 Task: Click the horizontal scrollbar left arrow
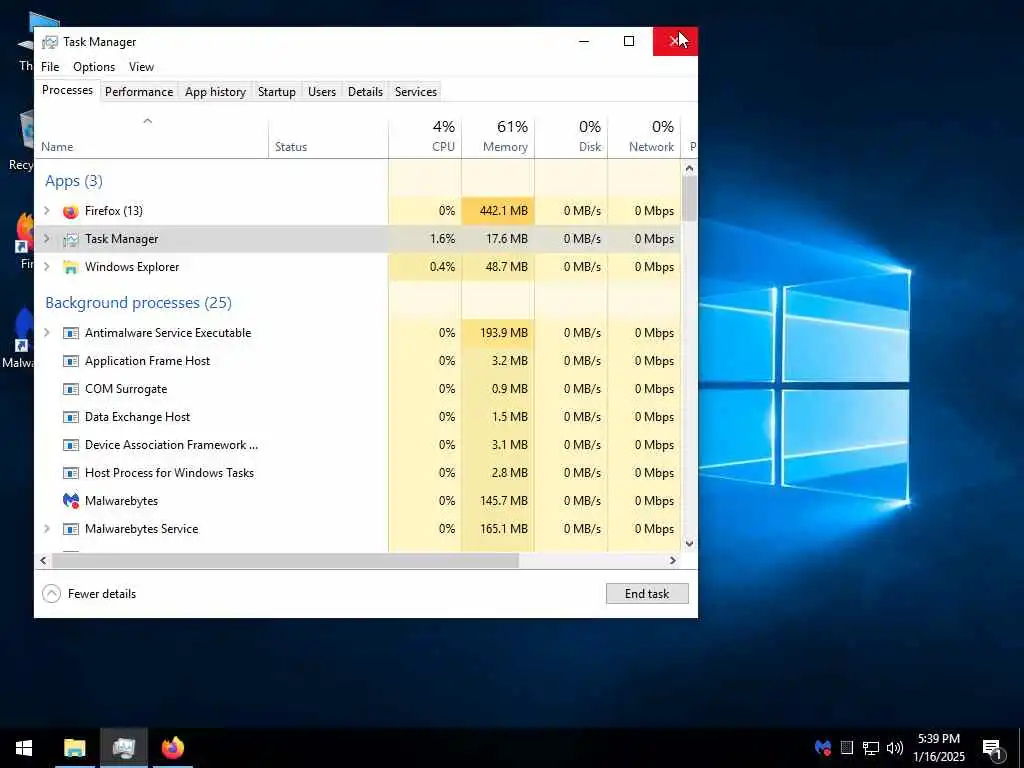click(44, 560)
